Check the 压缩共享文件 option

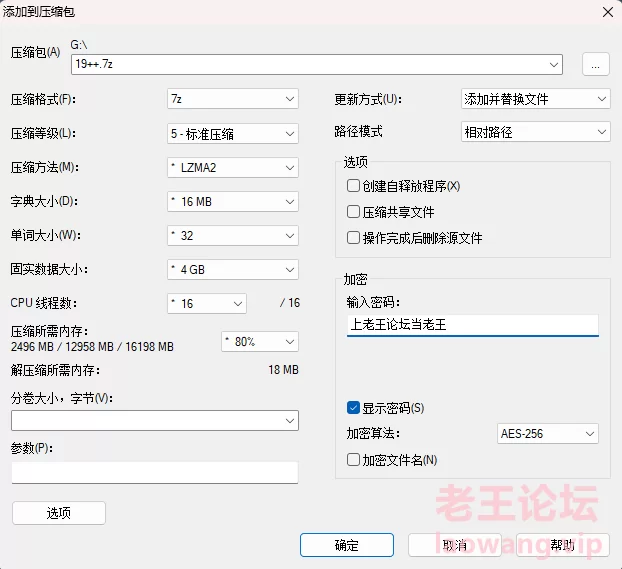[x=353, y=212]
